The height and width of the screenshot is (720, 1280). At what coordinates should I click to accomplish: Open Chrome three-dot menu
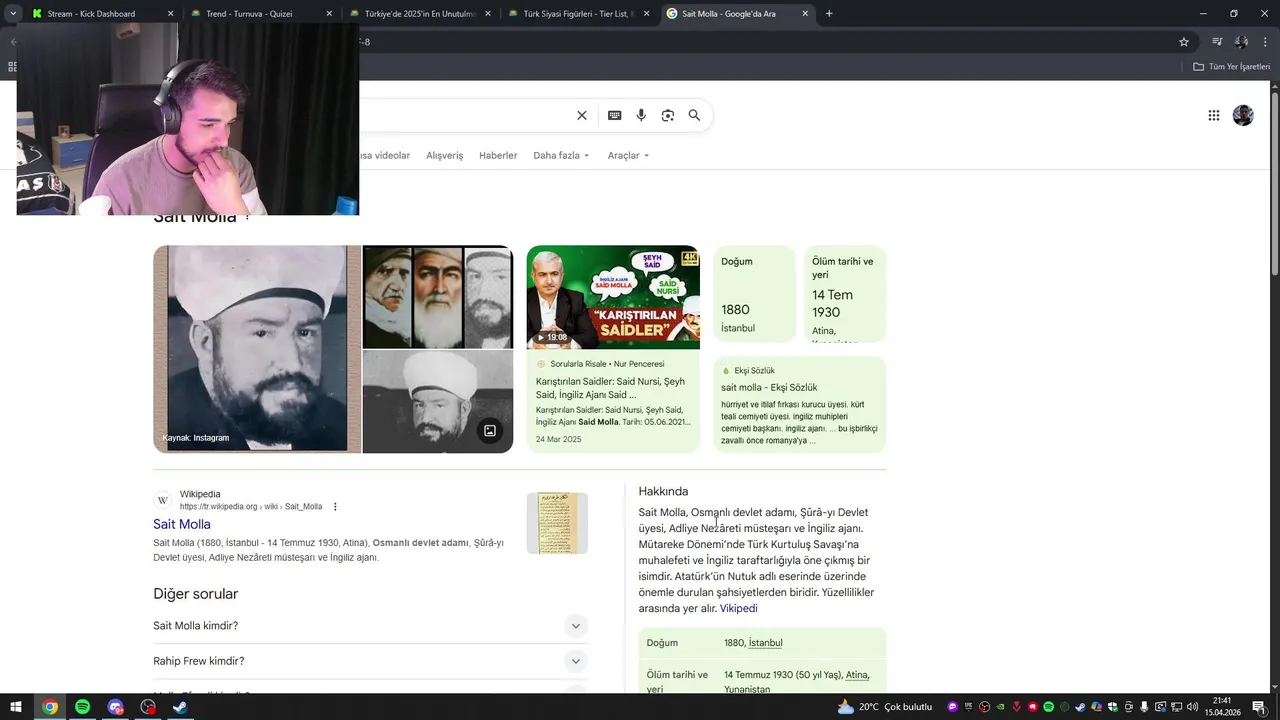point(1265,42)
